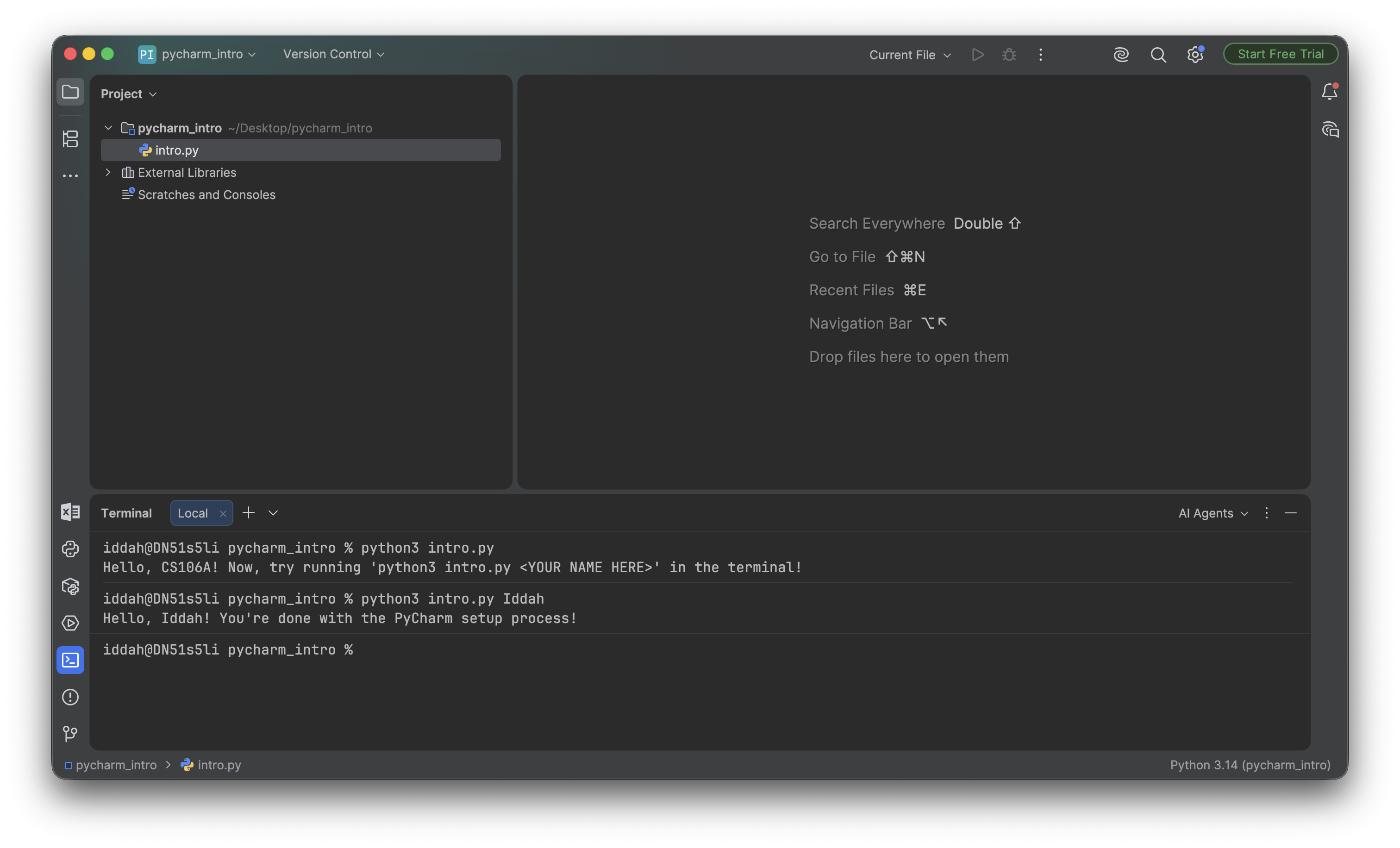Viewport: 1400px width, 848px height.
Task: Click Start Free Trial button
Action: coord(1281,54)
